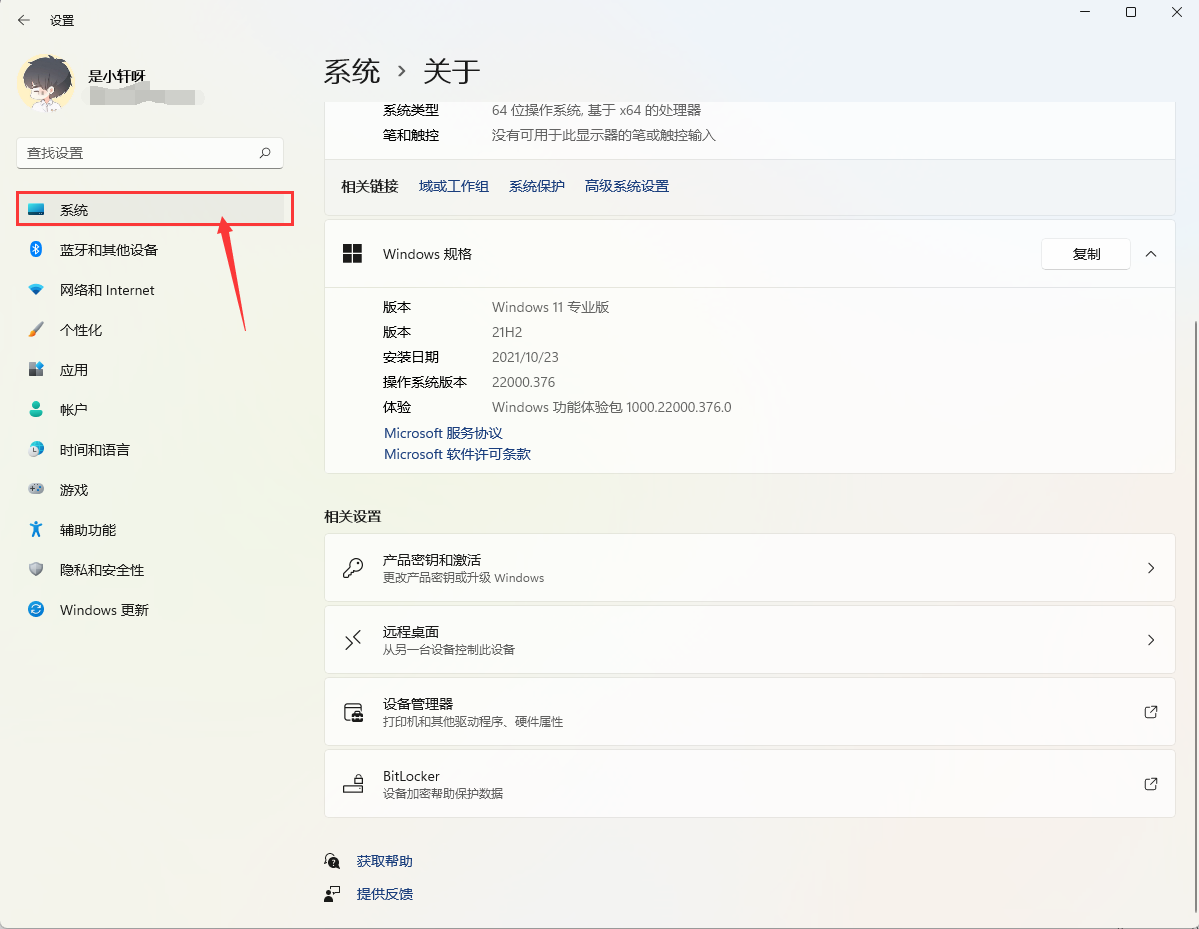Open Microsoft 服务协议 link
This screenshot has width=1199, height=929.
coord(443,432)
